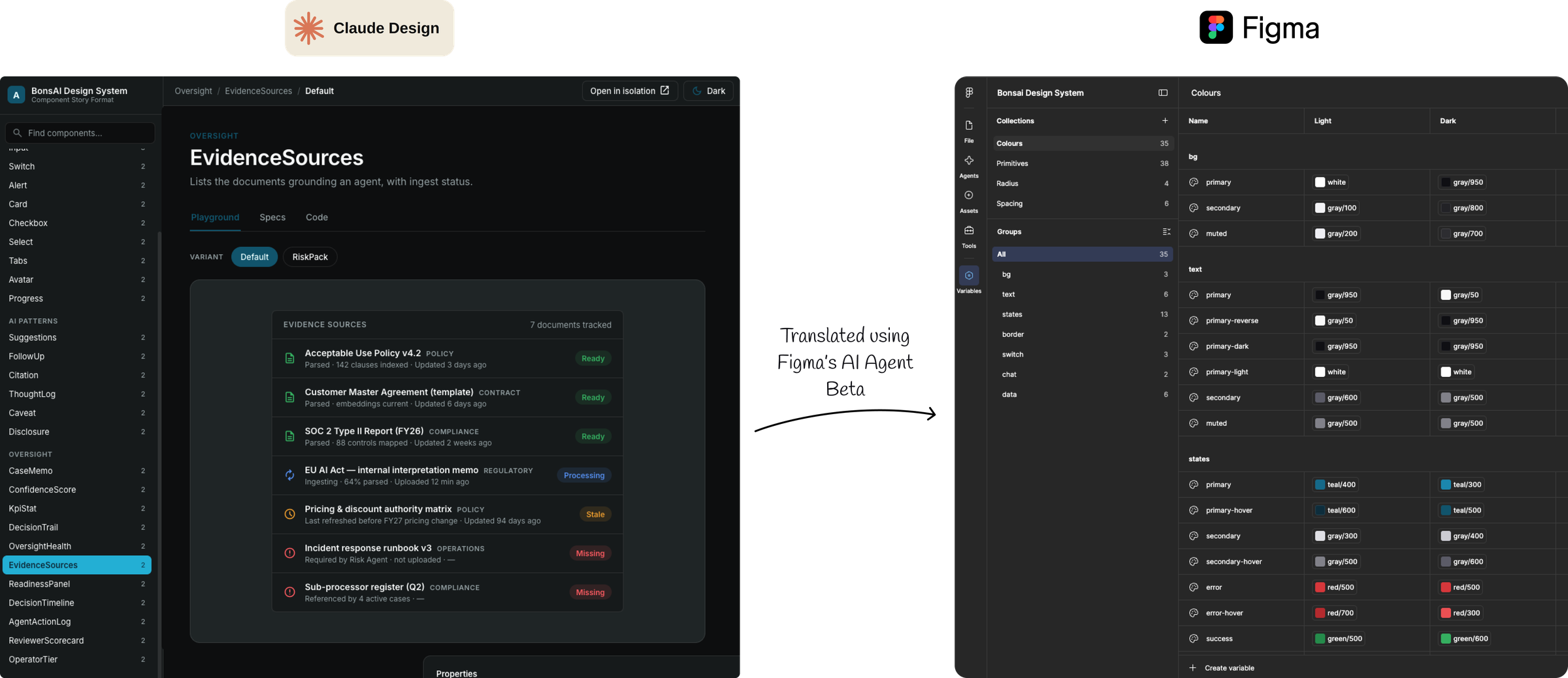Open ThoughtLog in the sidebar
The width and height of the screenshot is (1568, 678).
[x=77, y=394]
